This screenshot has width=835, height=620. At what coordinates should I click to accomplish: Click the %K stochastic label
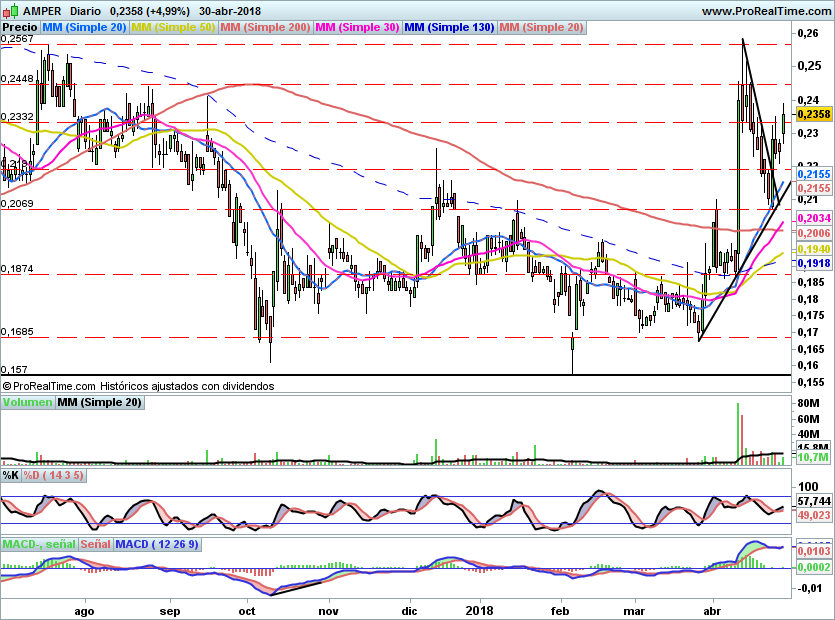point(11,474)
